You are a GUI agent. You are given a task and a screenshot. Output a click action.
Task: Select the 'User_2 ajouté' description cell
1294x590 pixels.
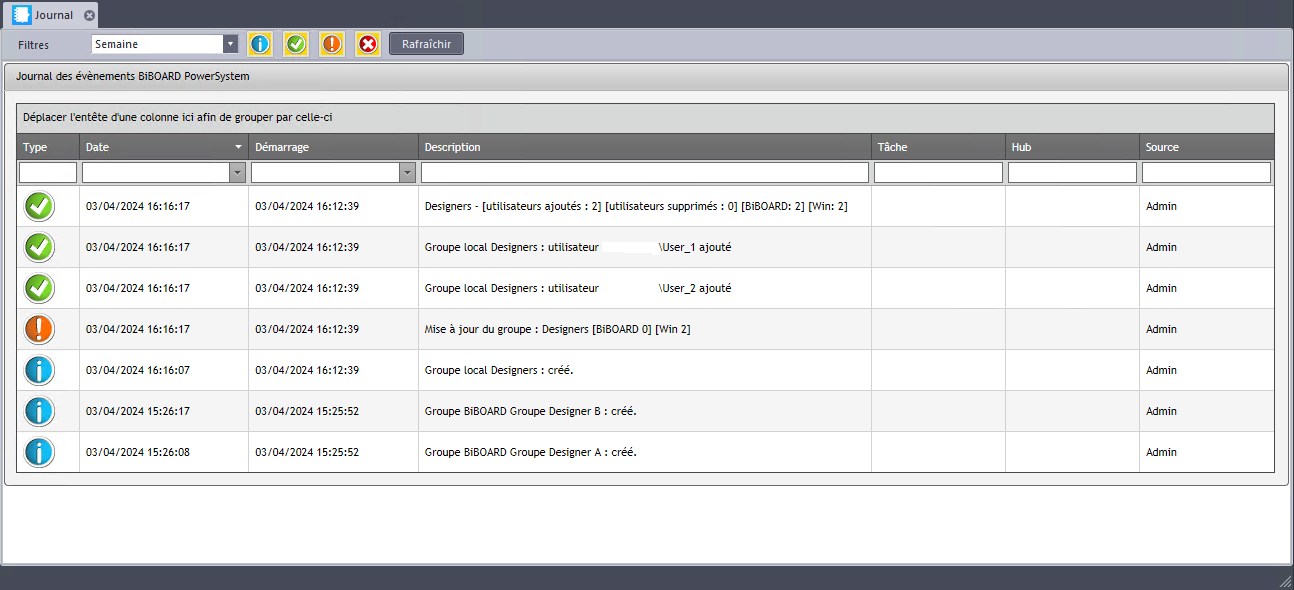[x=644, y=288]
